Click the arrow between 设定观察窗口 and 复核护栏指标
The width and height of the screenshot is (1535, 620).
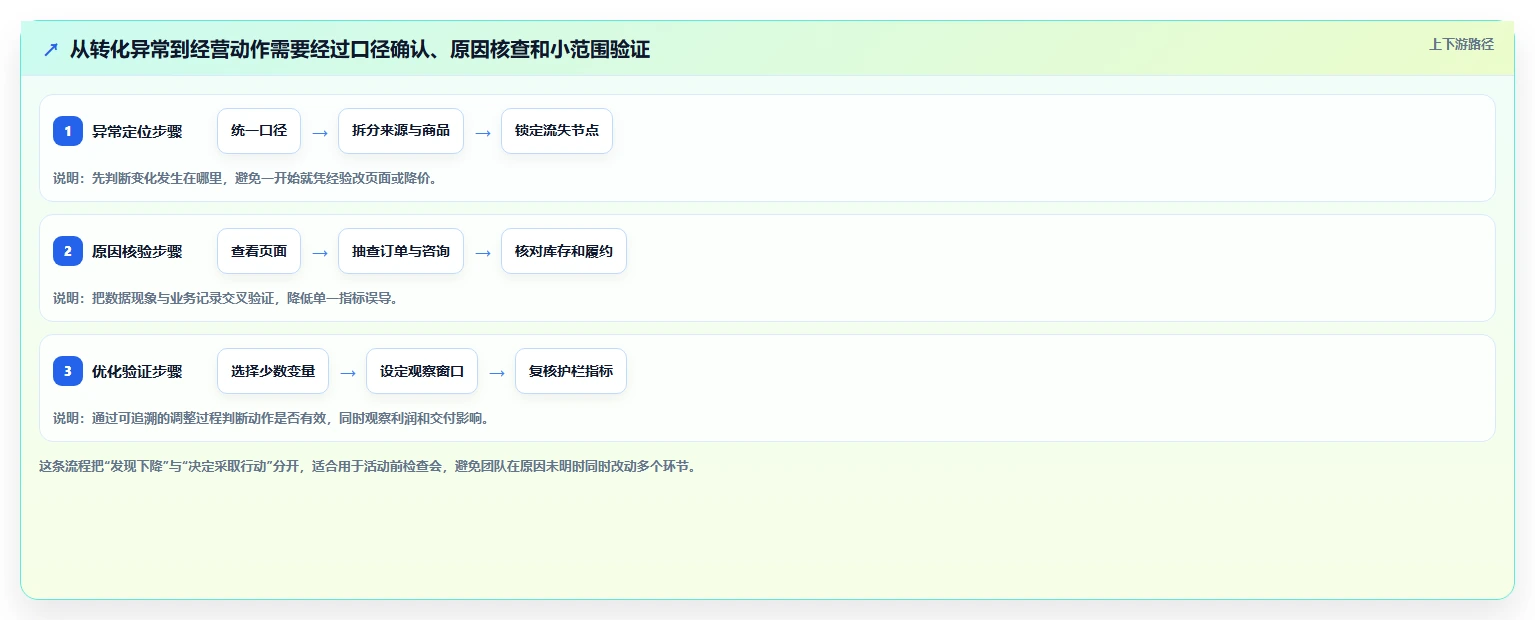pos(497,372)
